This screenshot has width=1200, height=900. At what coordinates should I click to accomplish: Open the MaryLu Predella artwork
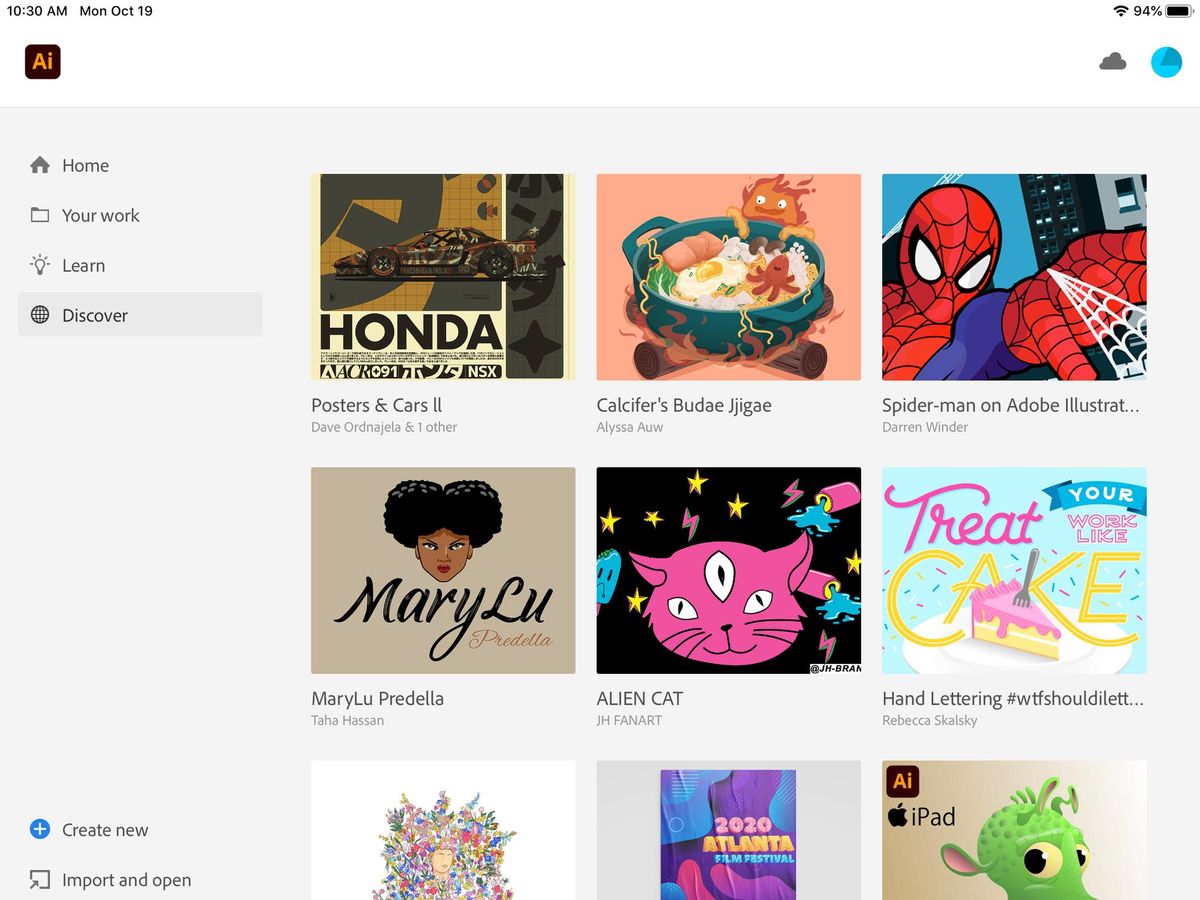[443, 570]
